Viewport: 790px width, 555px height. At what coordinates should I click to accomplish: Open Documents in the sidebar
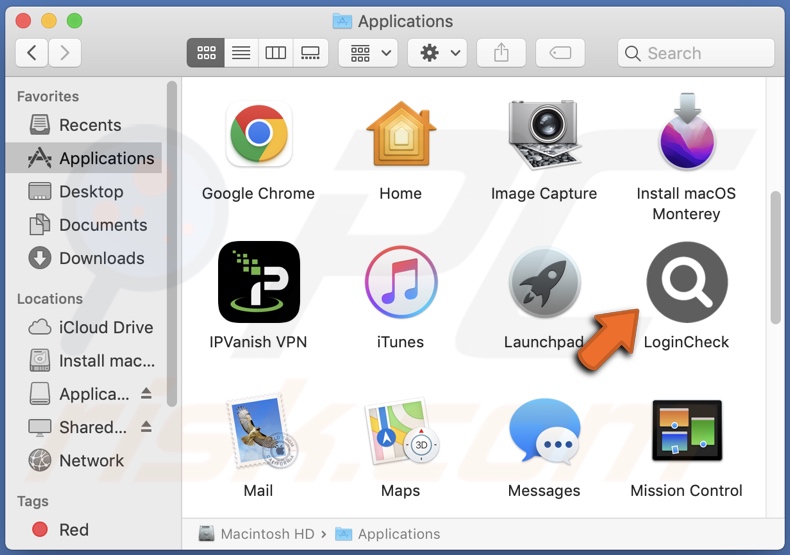coord(84,225)
